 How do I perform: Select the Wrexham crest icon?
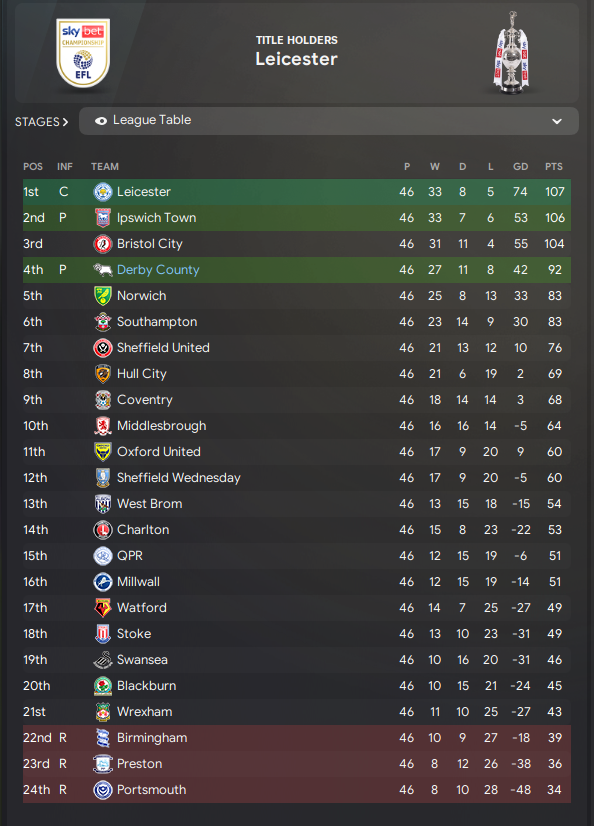click(103, 712)
